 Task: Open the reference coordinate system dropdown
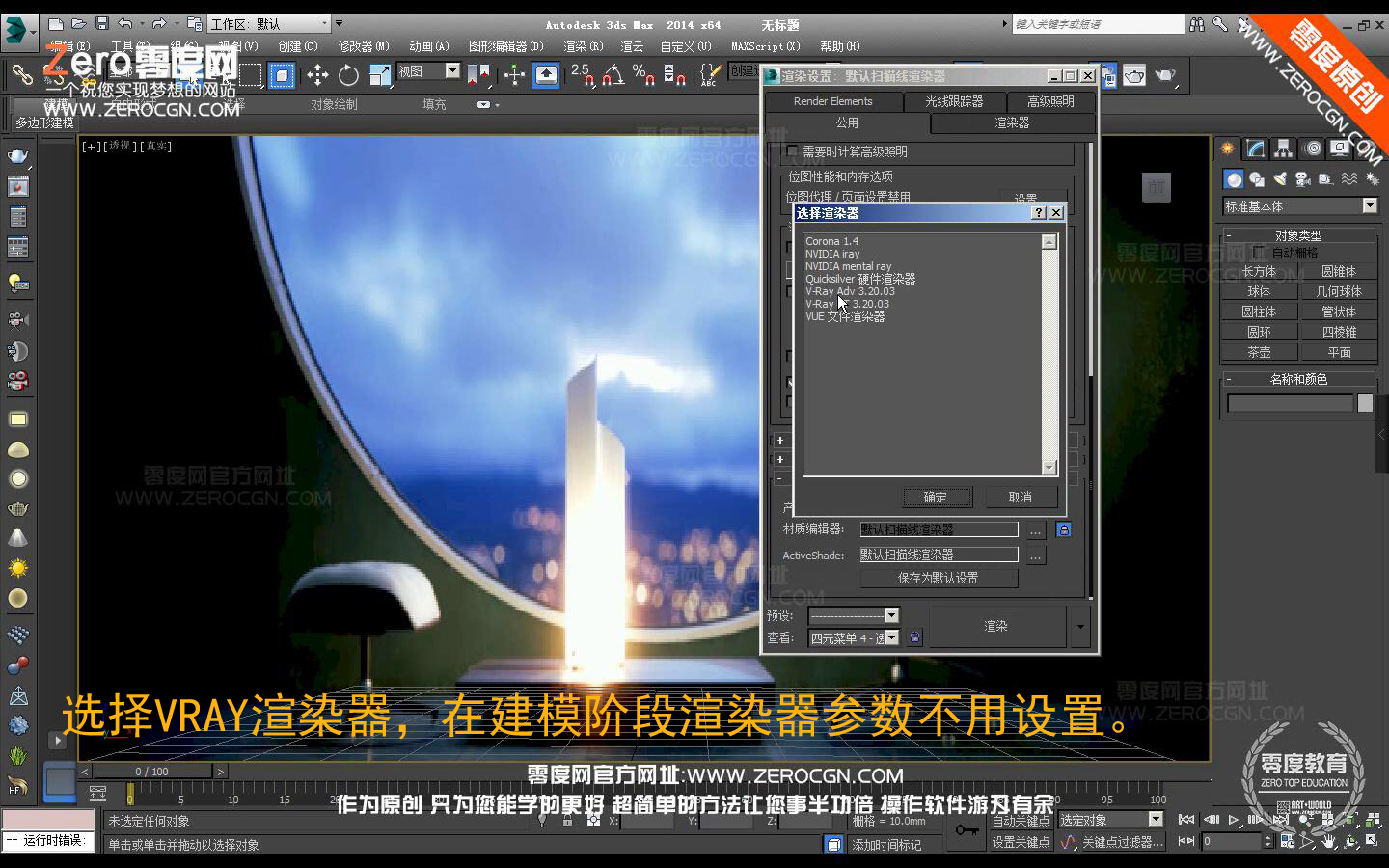pos(428,71)
